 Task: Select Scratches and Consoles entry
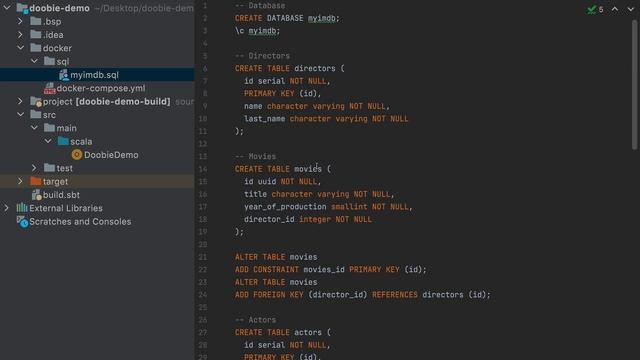click(80, 222)
